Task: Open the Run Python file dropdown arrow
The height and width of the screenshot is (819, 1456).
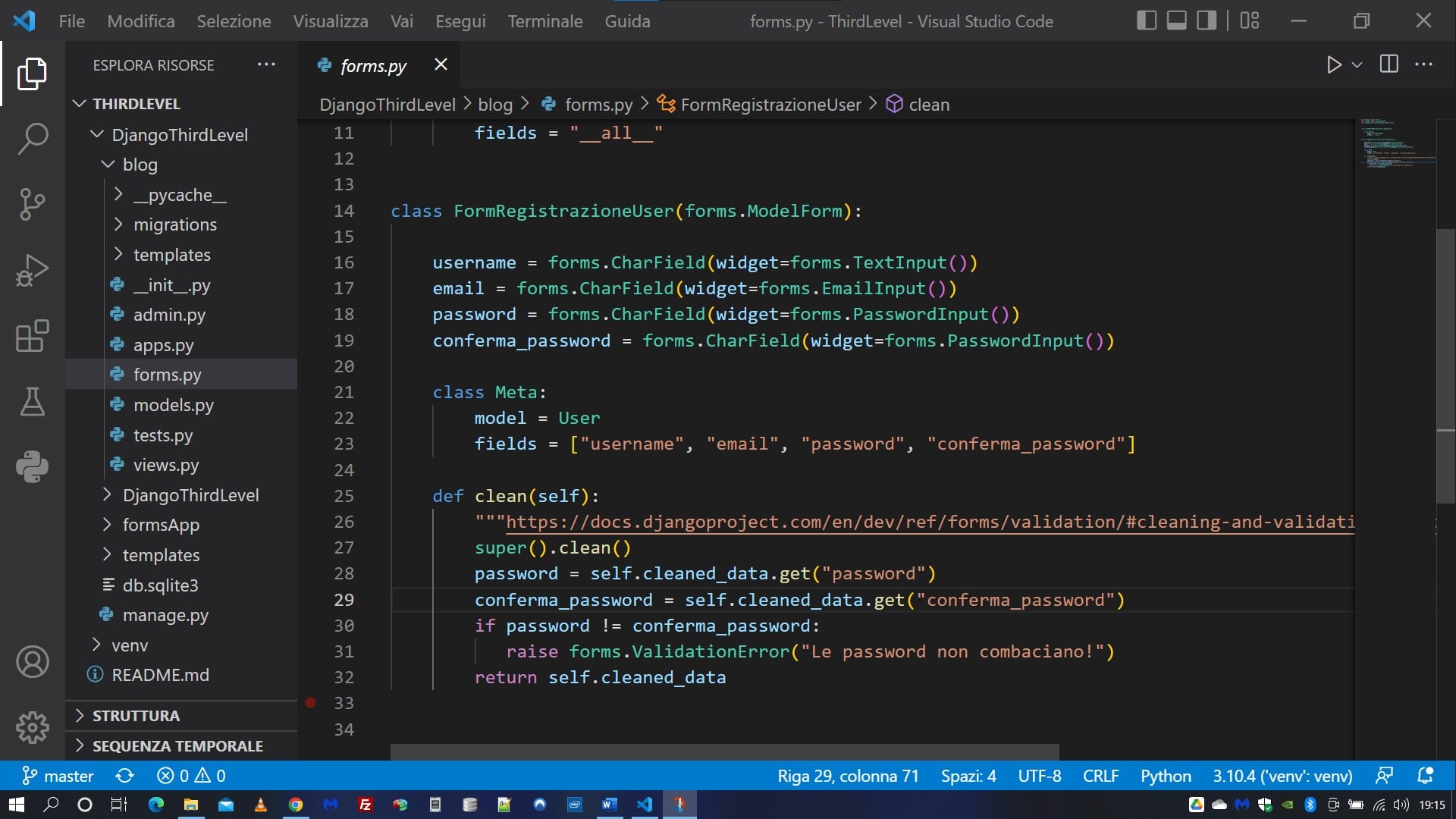Action: (1357, 65)
